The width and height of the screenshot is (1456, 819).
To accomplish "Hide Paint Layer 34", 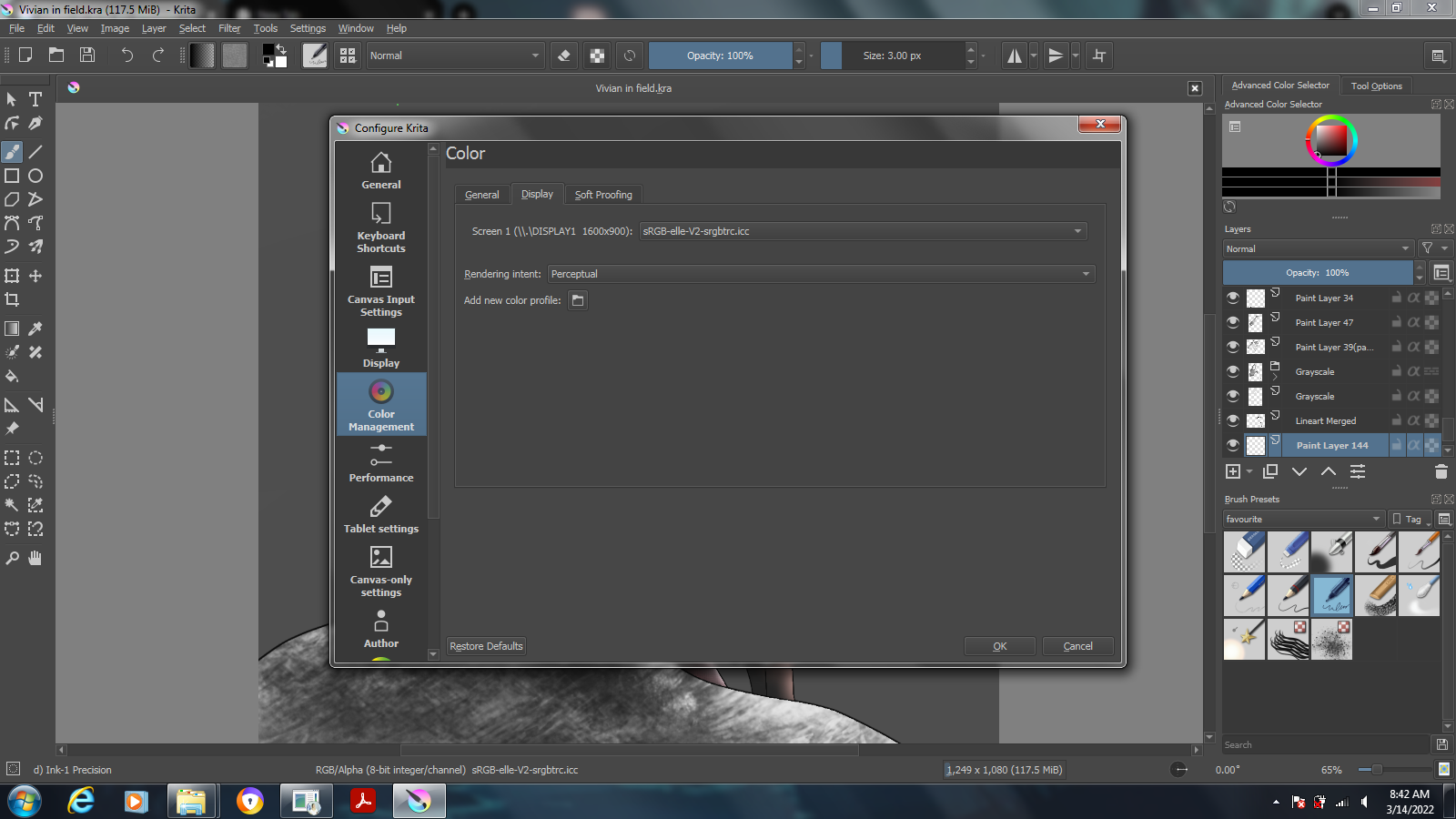I will 1233,298.
